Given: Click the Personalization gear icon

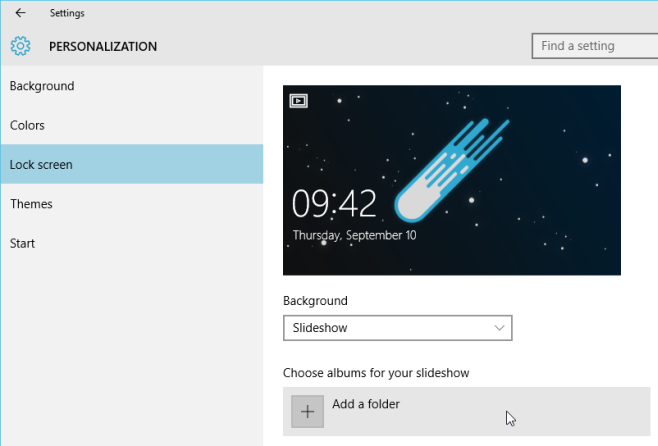Looking at the screenshot, I should [x=21, y=46].
